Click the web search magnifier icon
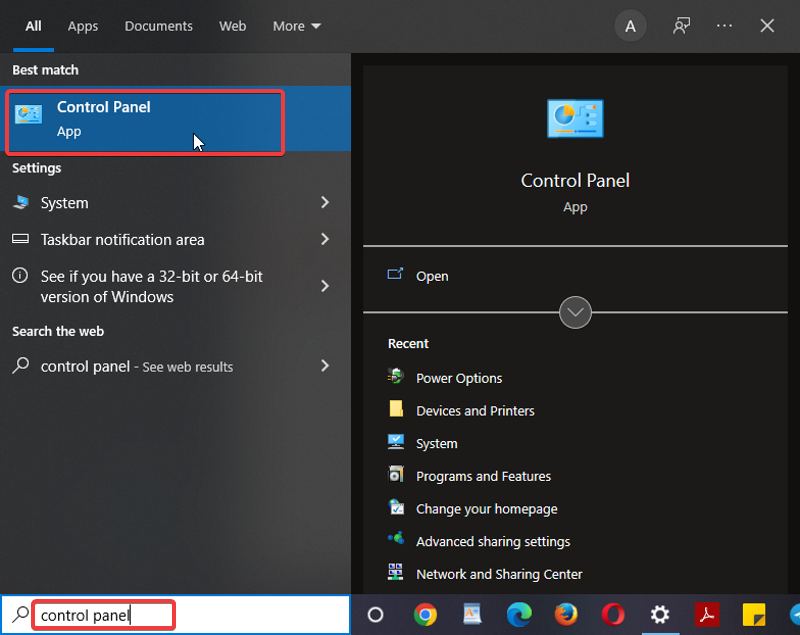Screen dimensions: 800x635 (x=20, y=365)
